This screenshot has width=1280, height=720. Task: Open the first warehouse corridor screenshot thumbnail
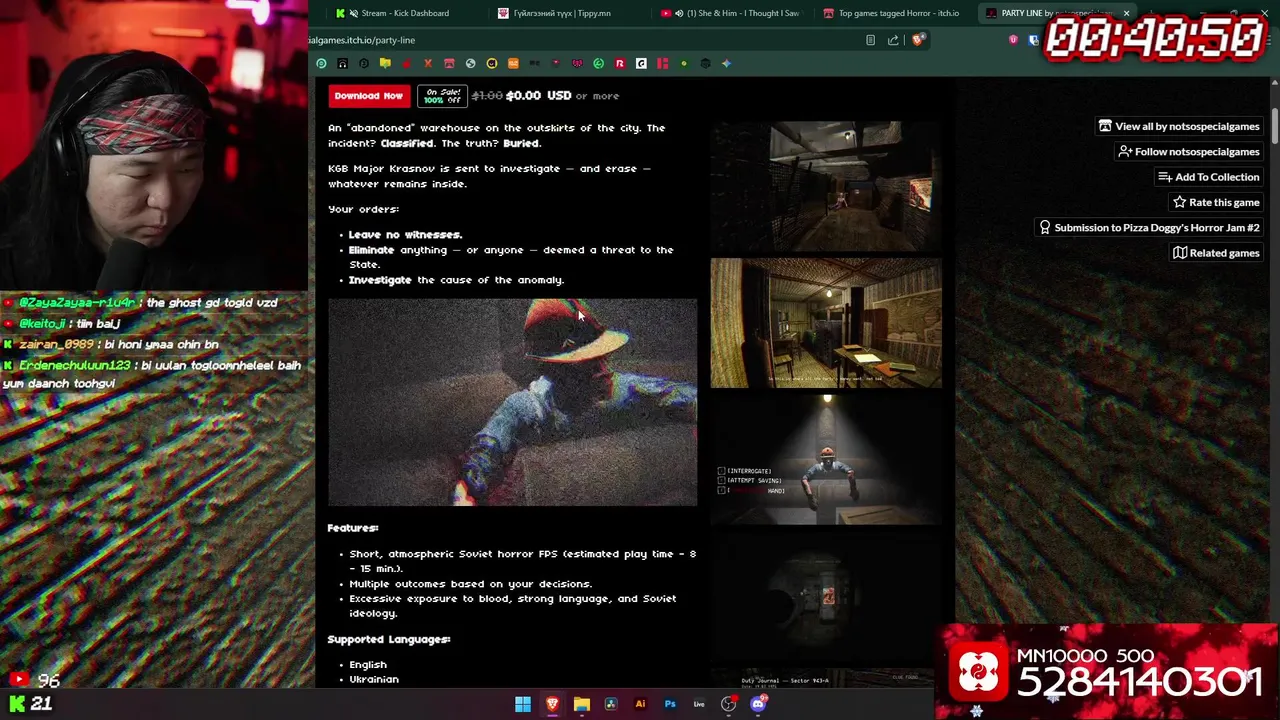click(826, 186)
